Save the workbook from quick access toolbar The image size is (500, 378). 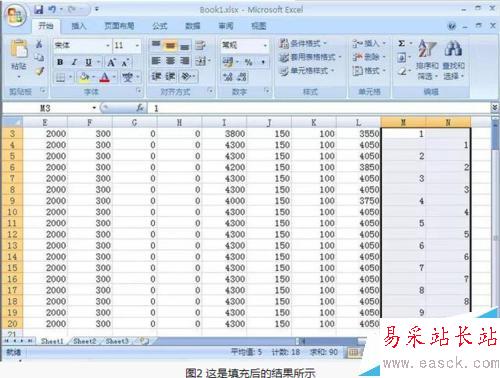point(39,10)
